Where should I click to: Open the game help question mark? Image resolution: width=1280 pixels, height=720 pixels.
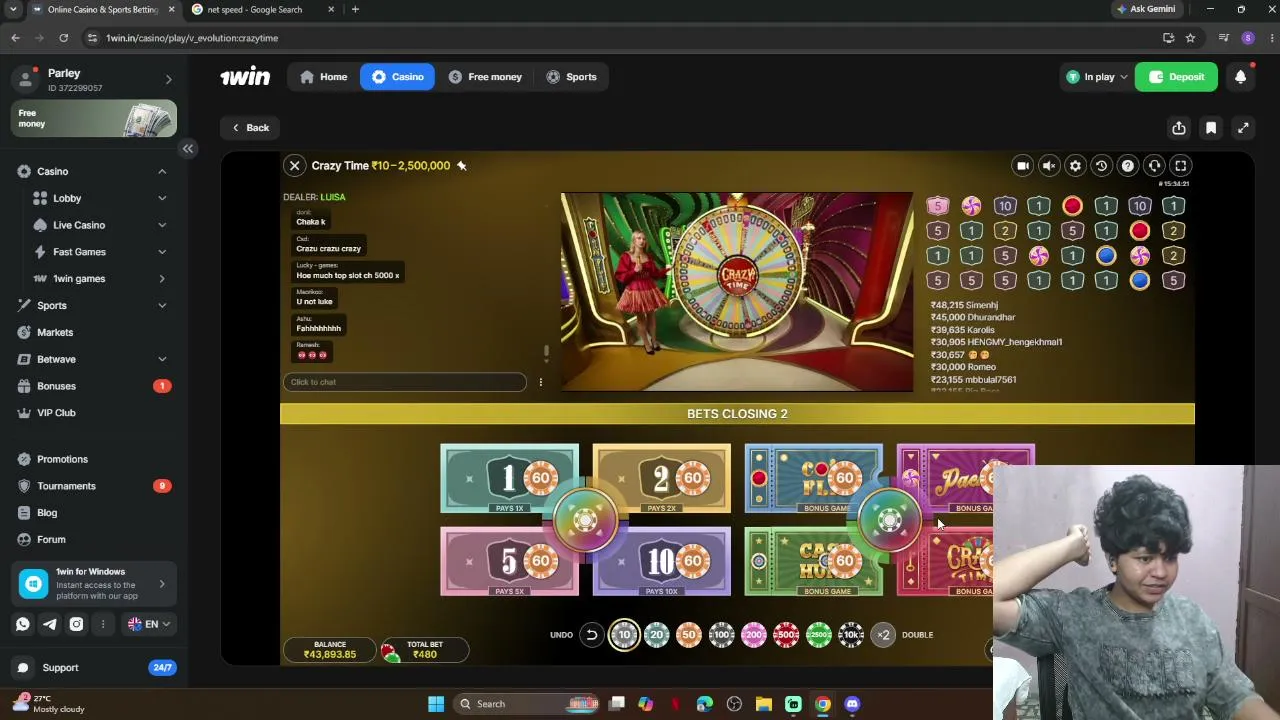[1128, 166]
